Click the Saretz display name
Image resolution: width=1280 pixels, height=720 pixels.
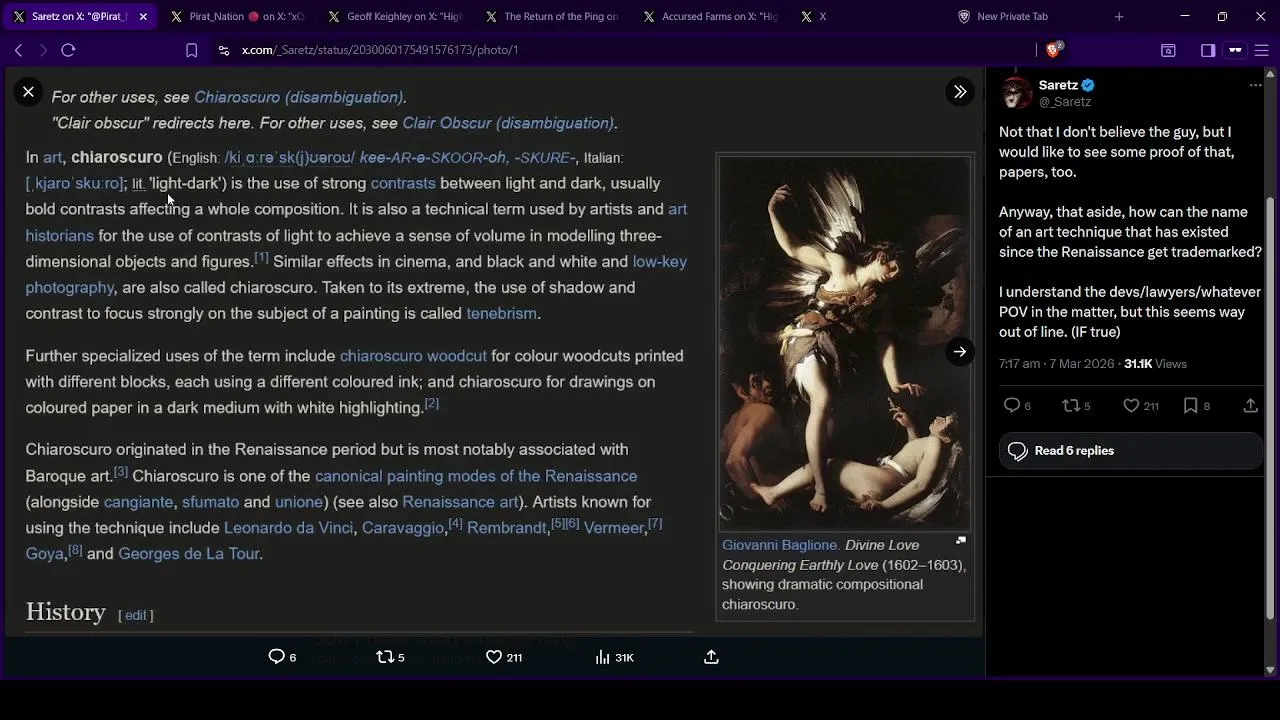[x=1058, y=85]
